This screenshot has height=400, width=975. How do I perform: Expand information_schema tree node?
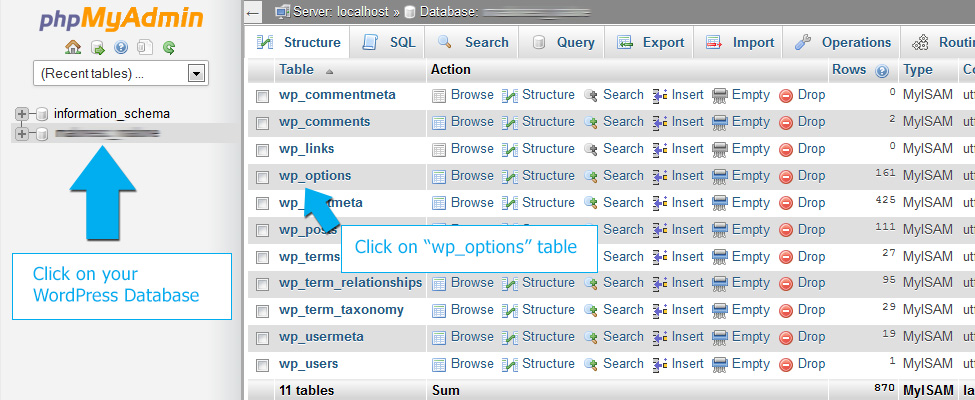[22, 114]
